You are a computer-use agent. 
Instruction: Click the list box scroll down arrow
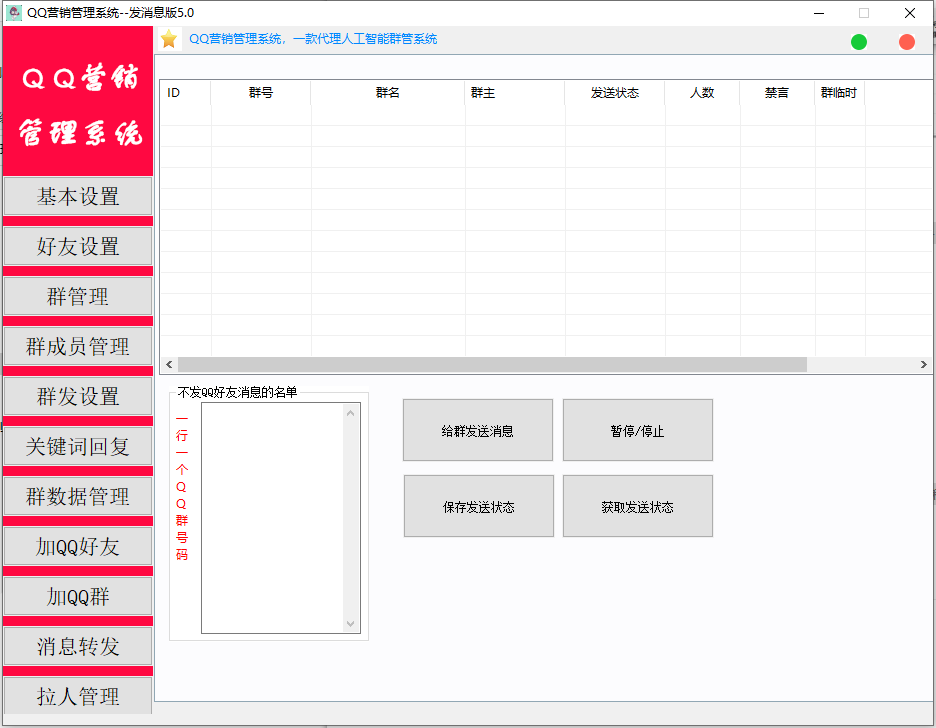coord(351,624)
